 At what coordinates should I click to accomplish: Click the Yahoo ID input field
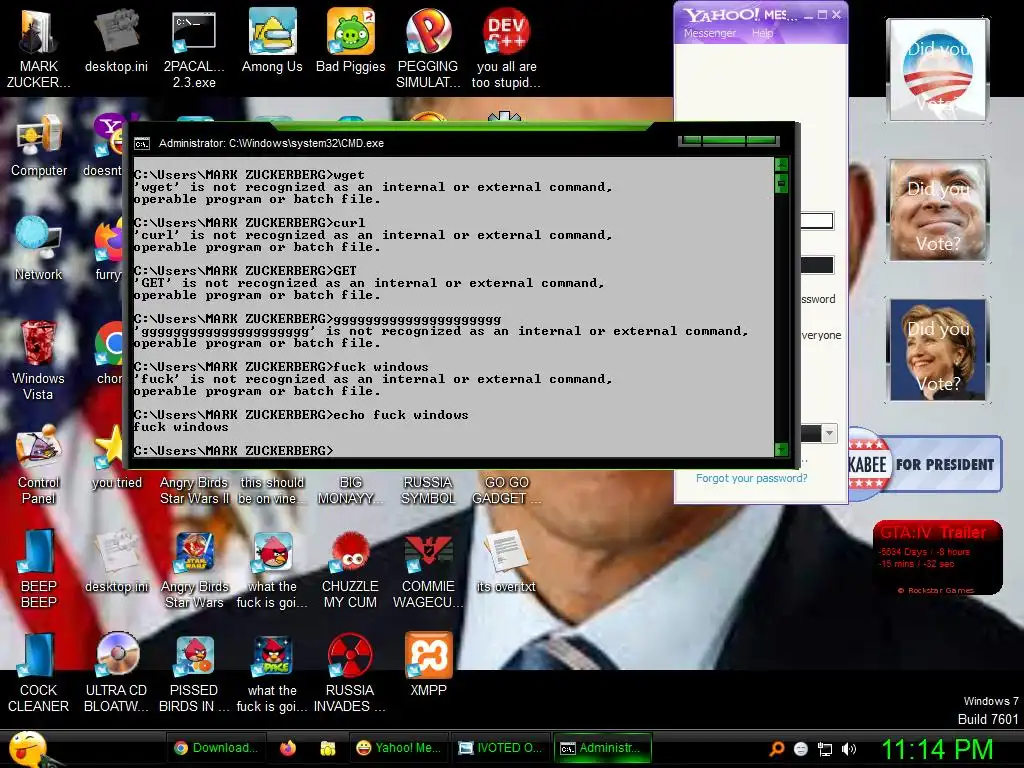(817, 221)
